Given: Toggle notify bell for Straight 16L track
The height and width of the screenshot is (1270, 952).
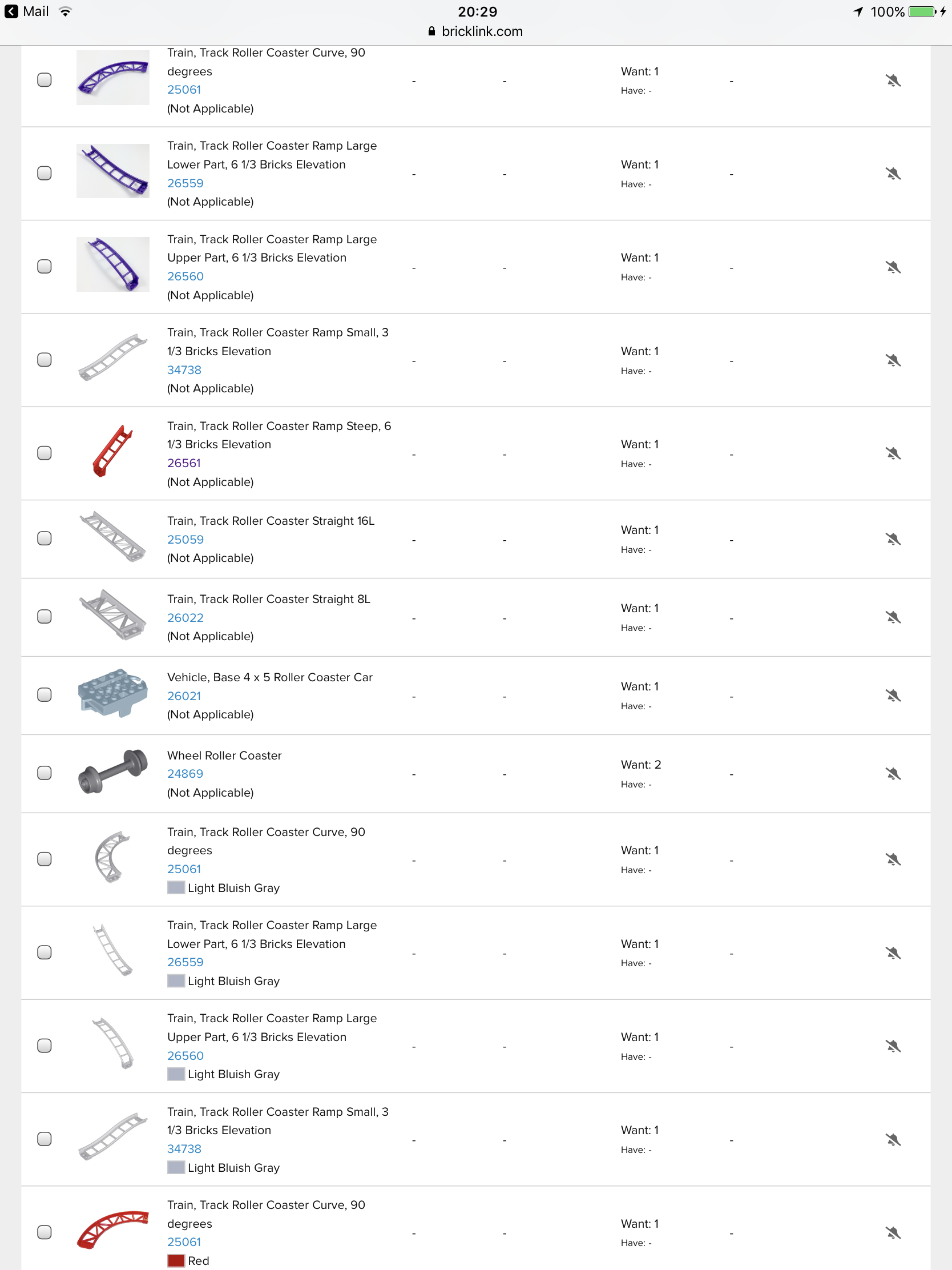Looking at the screenshot, I should [892, 538].
